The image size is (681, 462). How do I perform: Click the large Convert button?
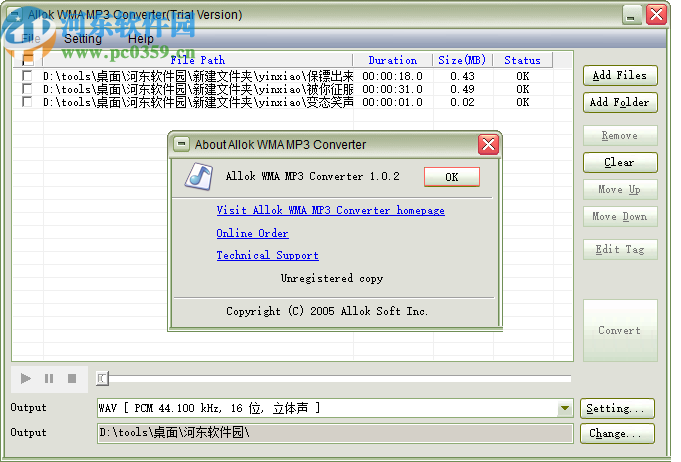[620, 330]
